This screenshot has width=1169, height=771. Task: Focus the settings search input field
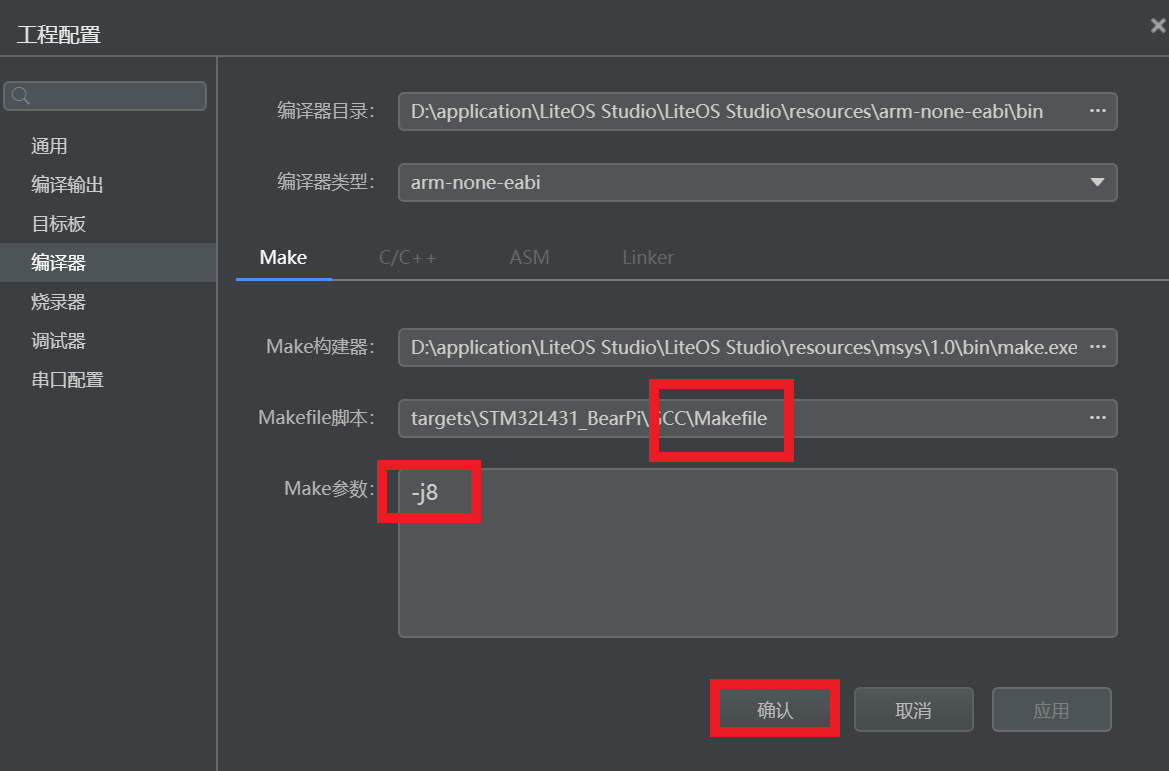[x=105, y=96]
